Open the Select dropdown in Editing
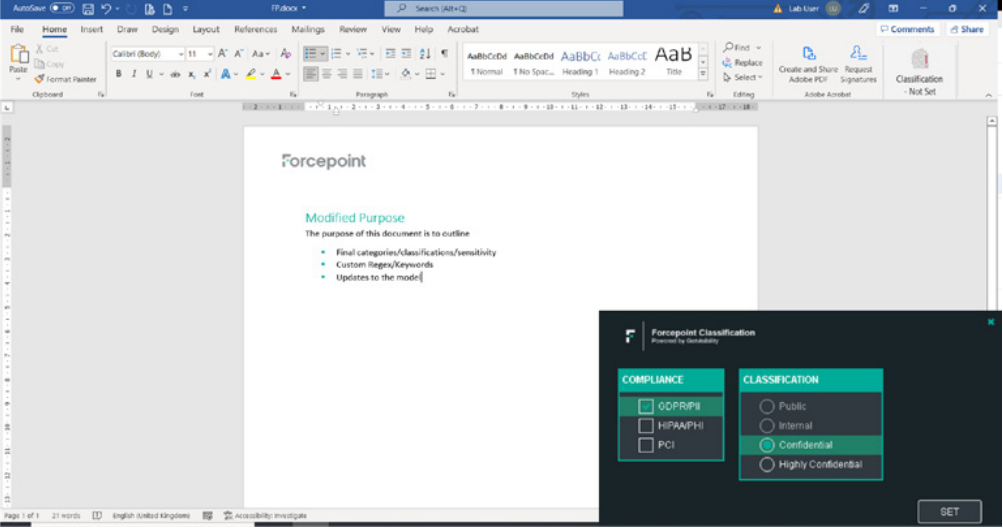 pyautogui.click(x=743, y=77)
